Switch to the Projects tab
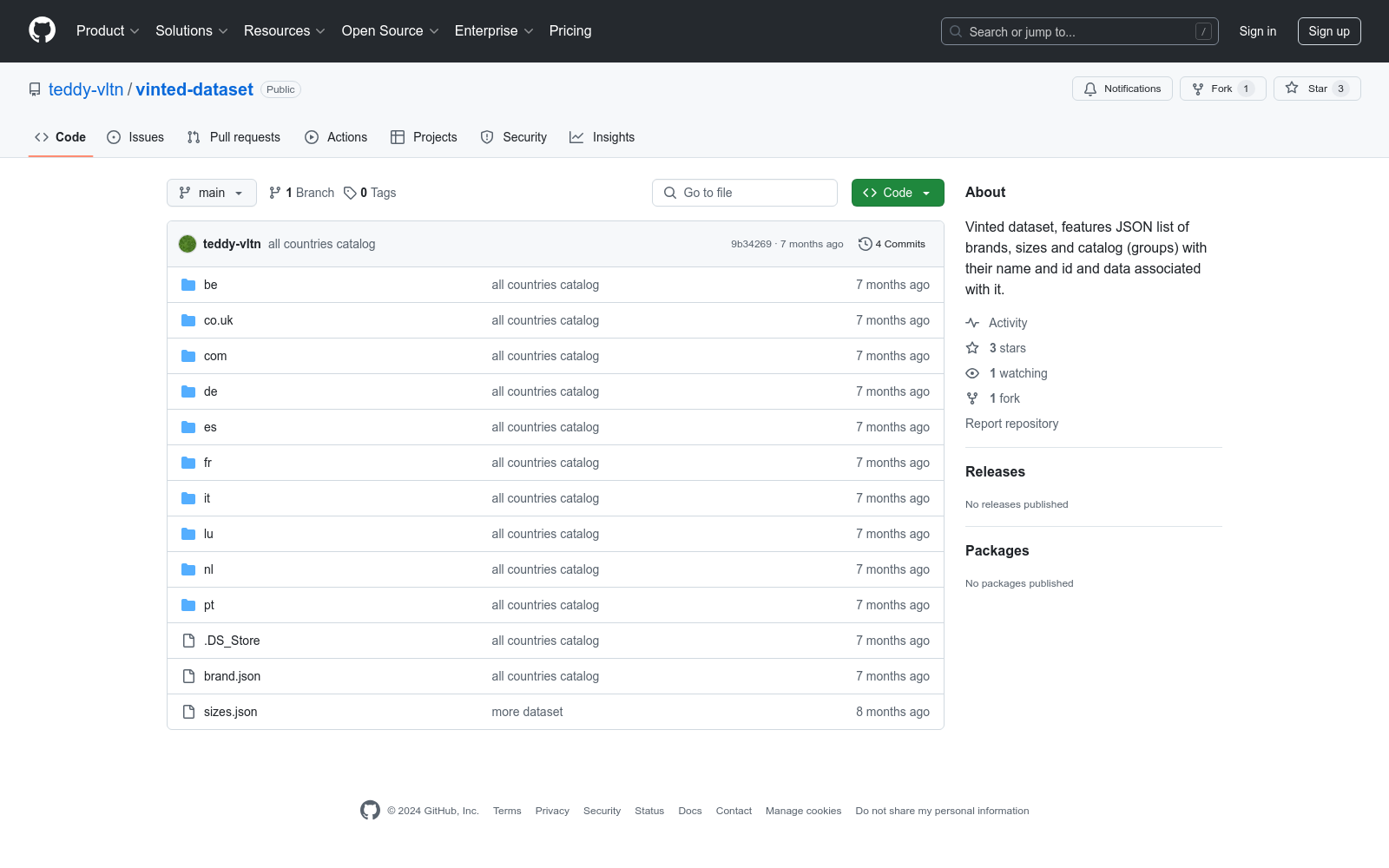Screen dimensions: 1389x868 tap(424, 137)
